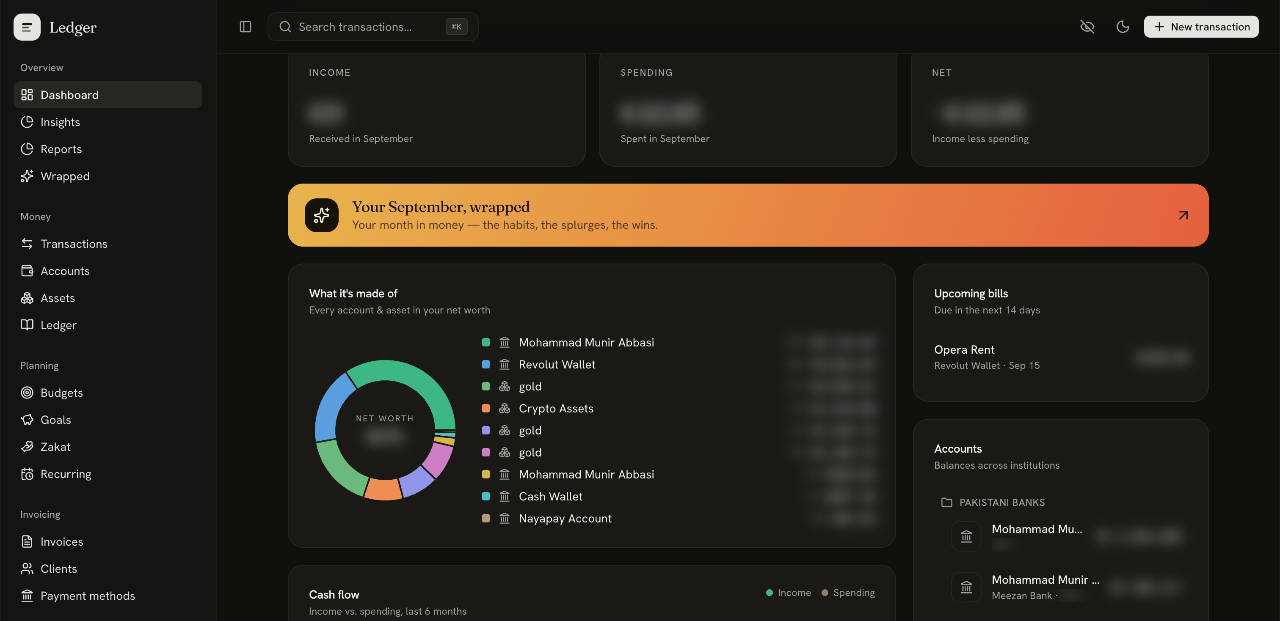Open the Insights page
Screen dimensions: 1280x621
coord(108,122)
